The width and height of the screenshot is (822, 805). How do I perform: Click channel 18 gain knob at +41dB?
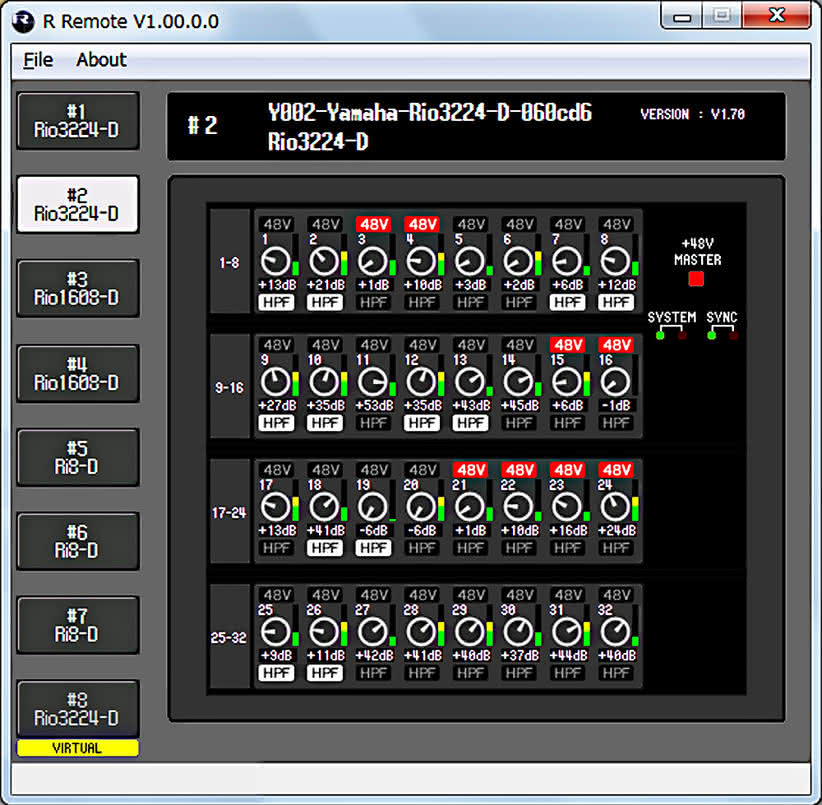(324, 507)
